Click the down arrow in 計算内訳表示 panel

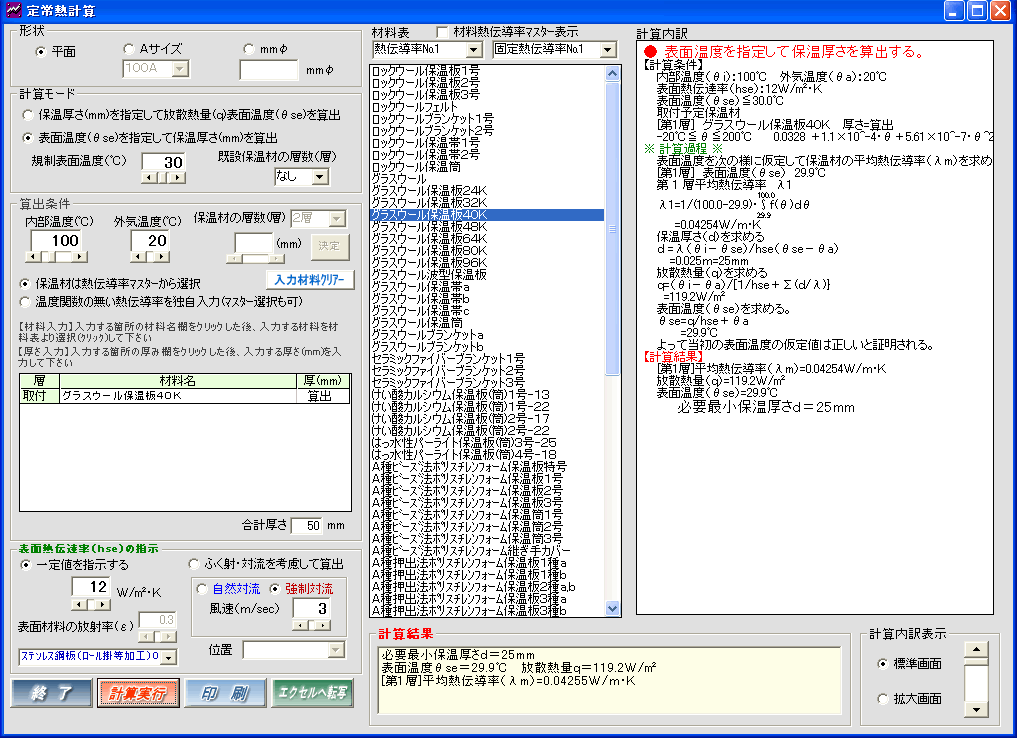[974, 710]
